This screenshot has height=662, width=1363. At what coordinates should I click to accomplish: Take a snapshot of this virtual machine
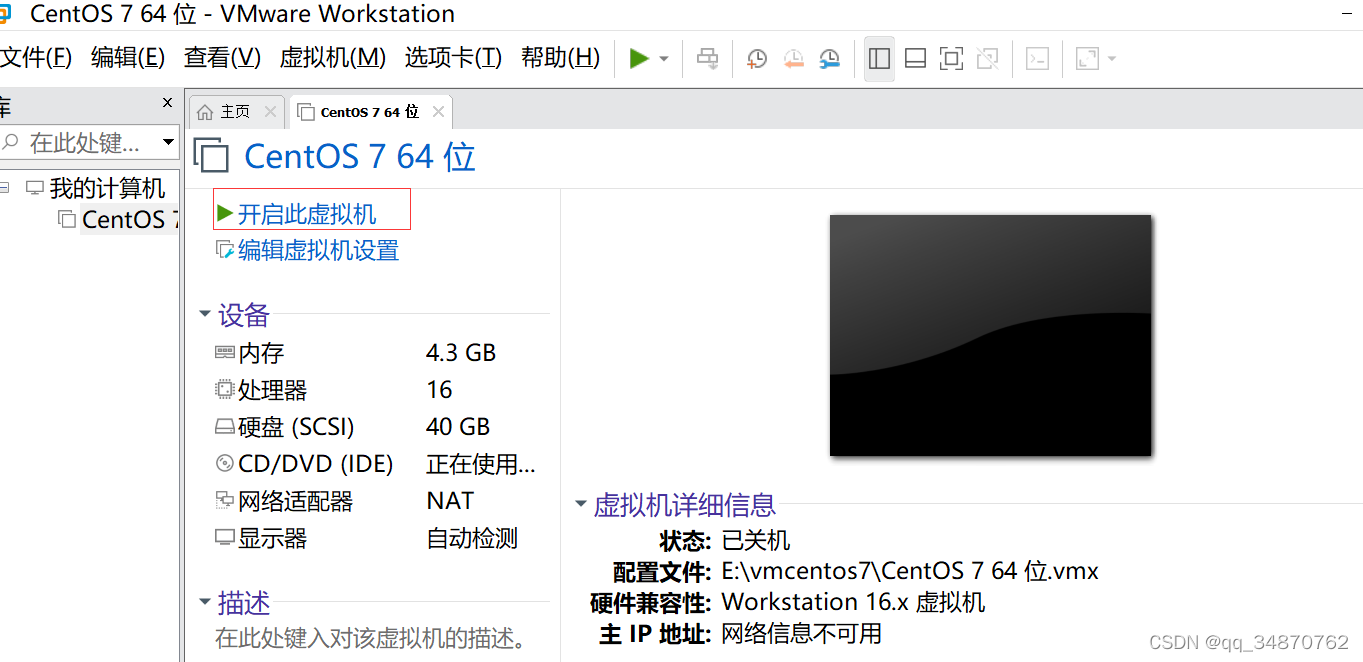pos(757,59)
